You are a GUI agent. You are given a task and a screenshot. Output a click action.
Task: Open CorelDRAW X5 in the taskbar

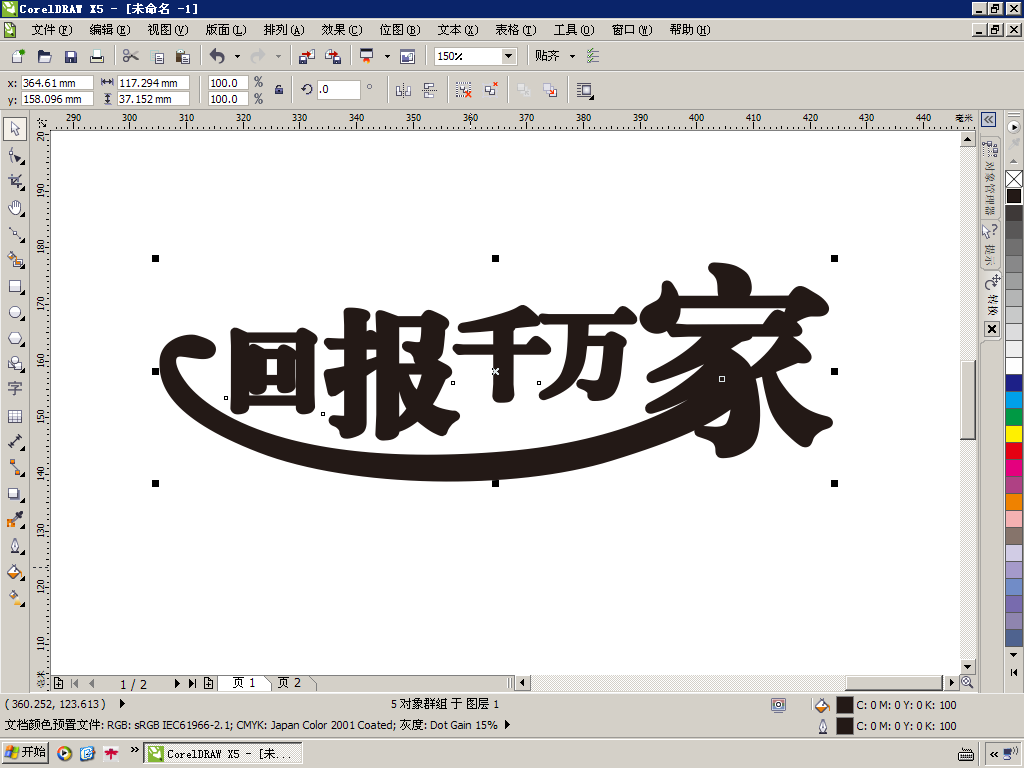(x=223, y=754)
